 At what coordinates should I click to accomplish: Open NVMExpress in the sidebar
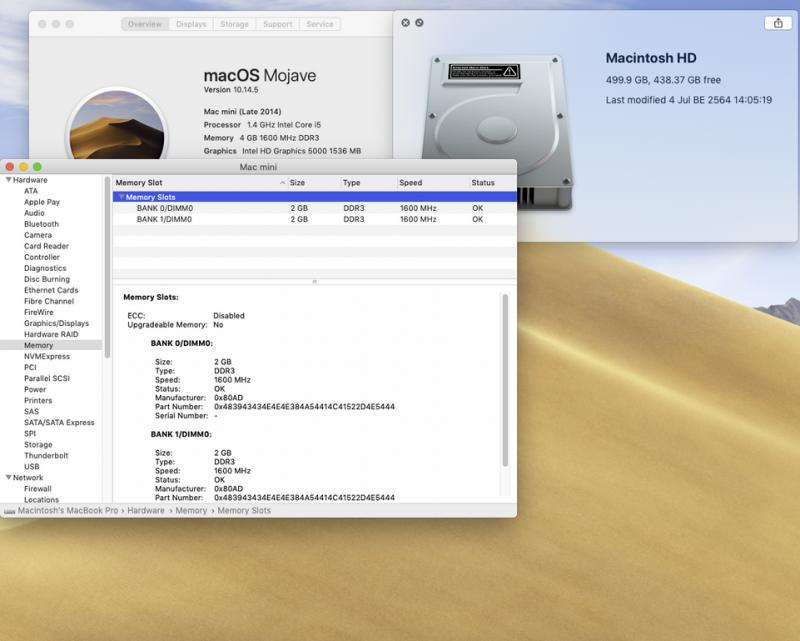coord(47,356)
